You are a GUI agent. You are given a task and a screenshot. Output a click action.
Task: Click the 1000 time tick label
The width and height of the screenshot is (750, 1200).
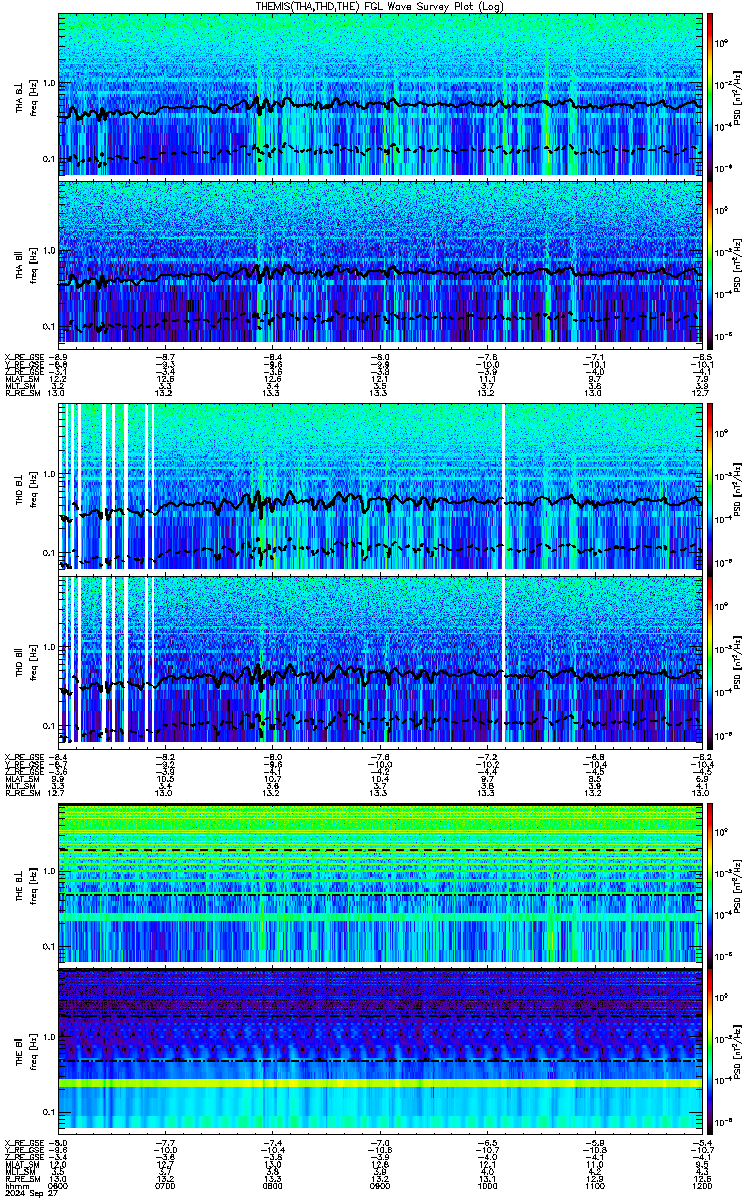click(486, 1184)
